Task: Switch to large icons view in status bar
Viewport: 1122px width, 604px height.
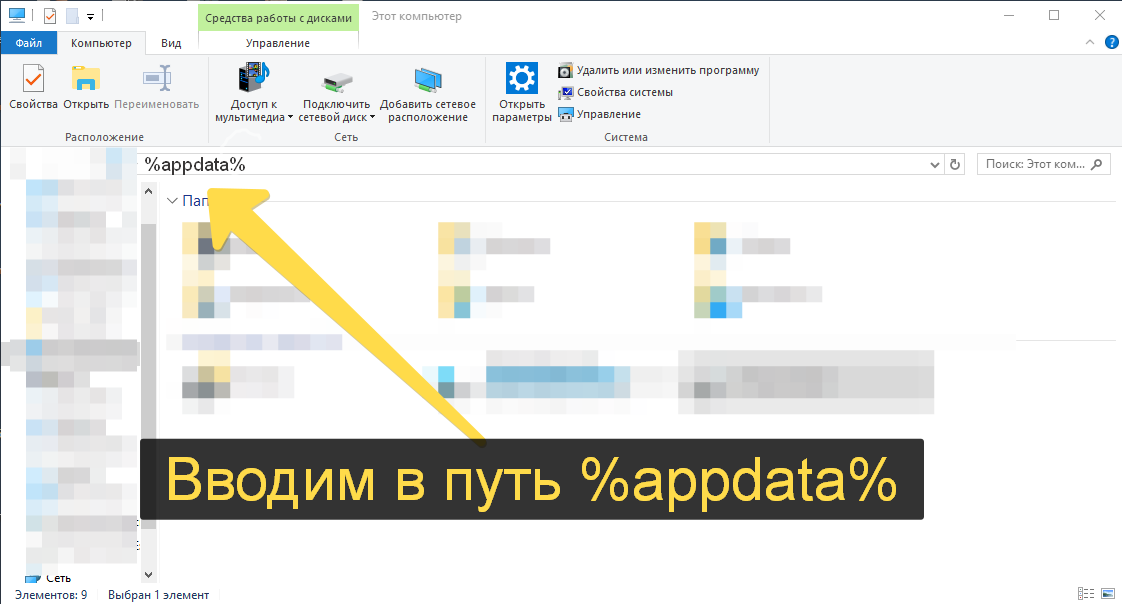Action: click(x=1107, y=594)
